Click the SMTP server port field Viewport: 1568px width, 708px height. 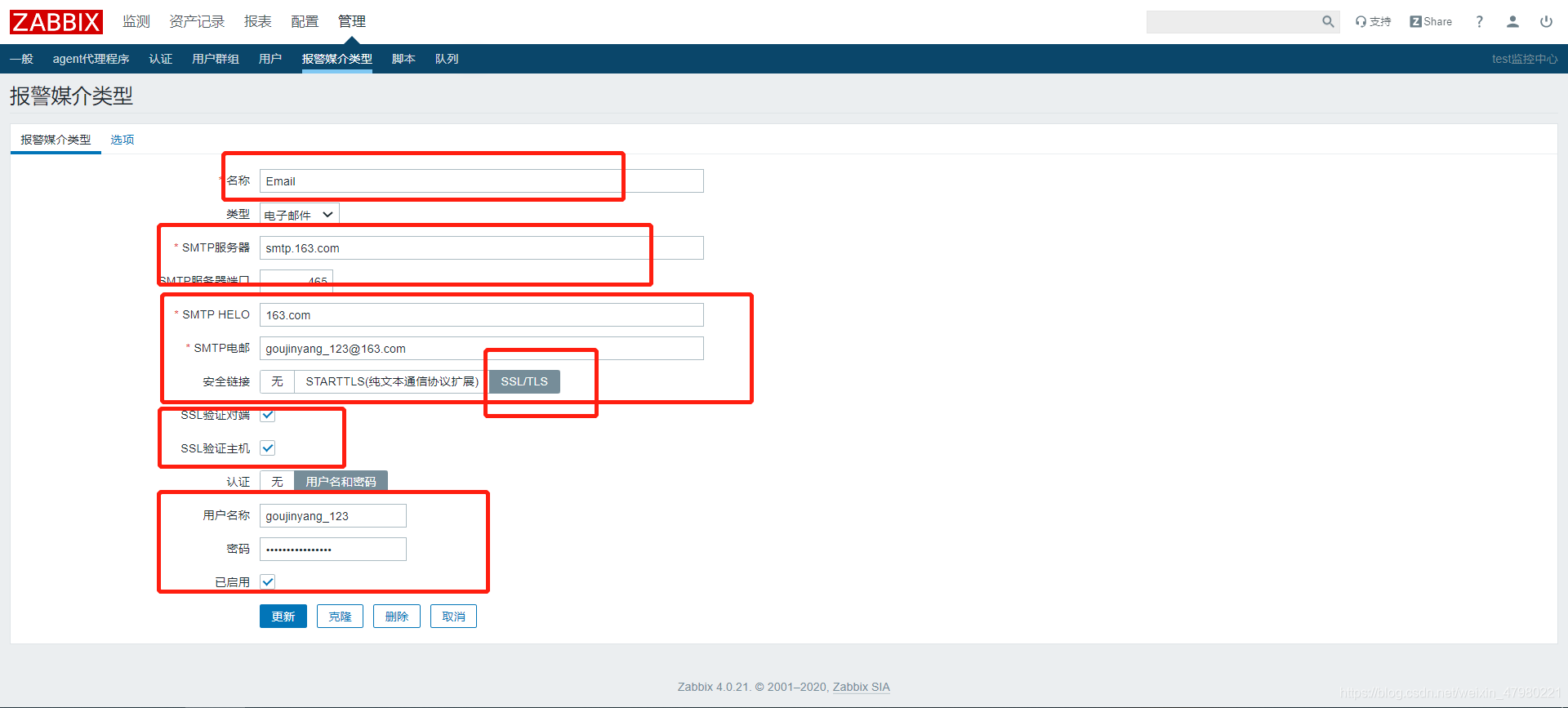[x=296, y=281]
